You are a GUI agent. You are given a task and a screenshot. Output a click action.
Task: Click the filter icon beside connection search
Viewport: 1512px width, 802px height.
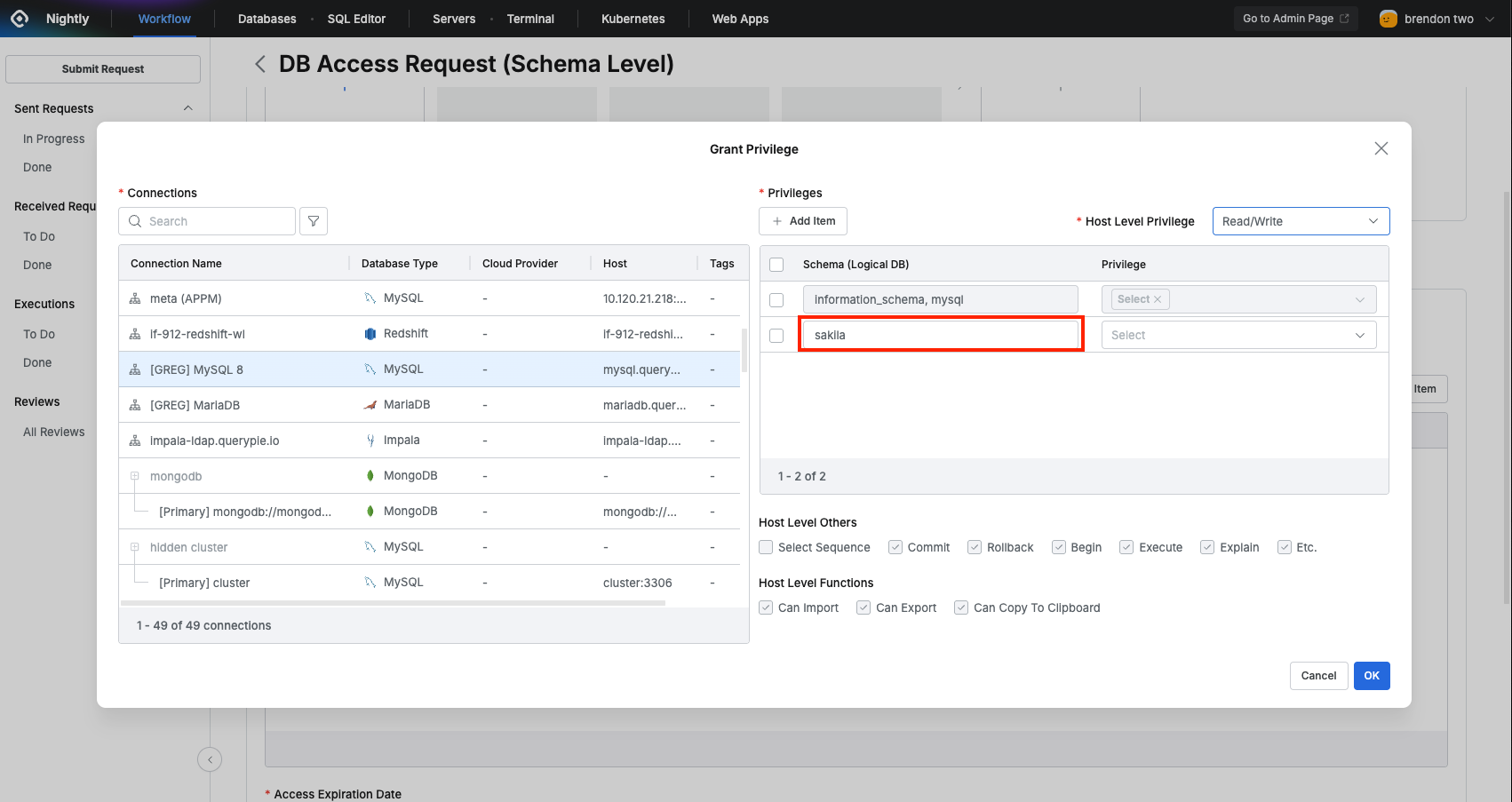[x=314, y=221]
